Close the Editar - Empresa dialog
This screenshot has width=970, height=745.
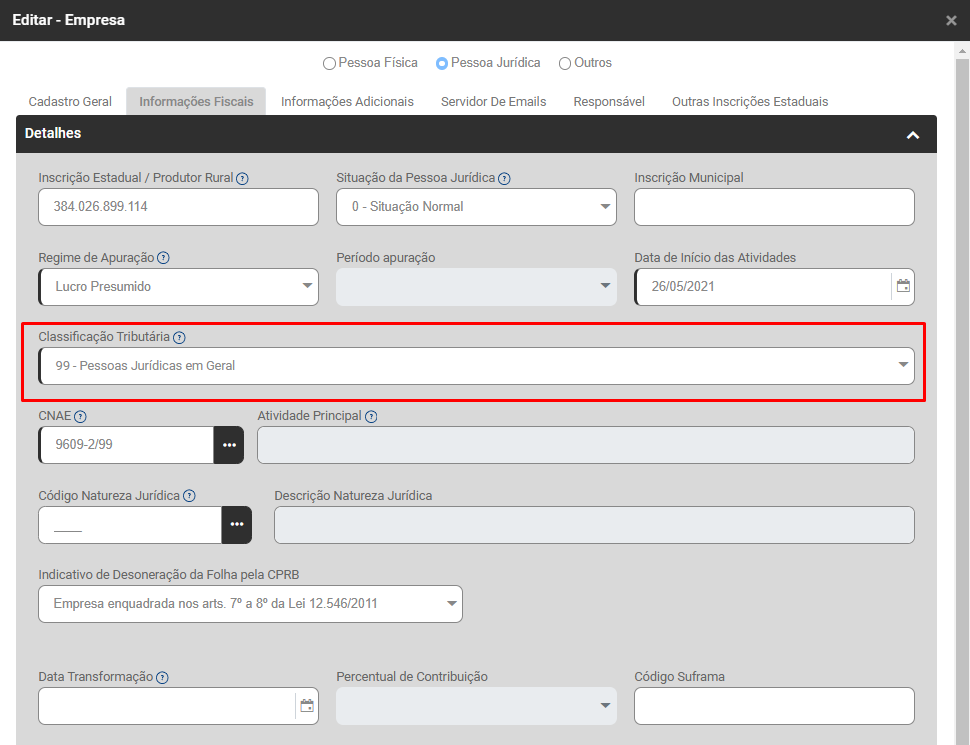[951, 20]
